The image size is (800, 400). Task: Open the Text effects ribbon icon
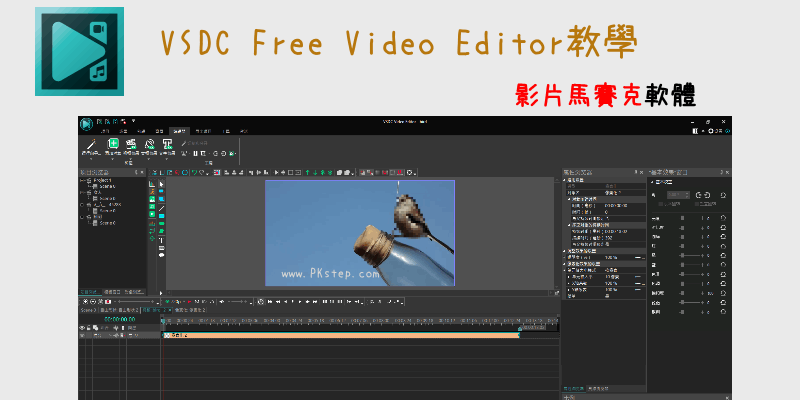point(167,144)
